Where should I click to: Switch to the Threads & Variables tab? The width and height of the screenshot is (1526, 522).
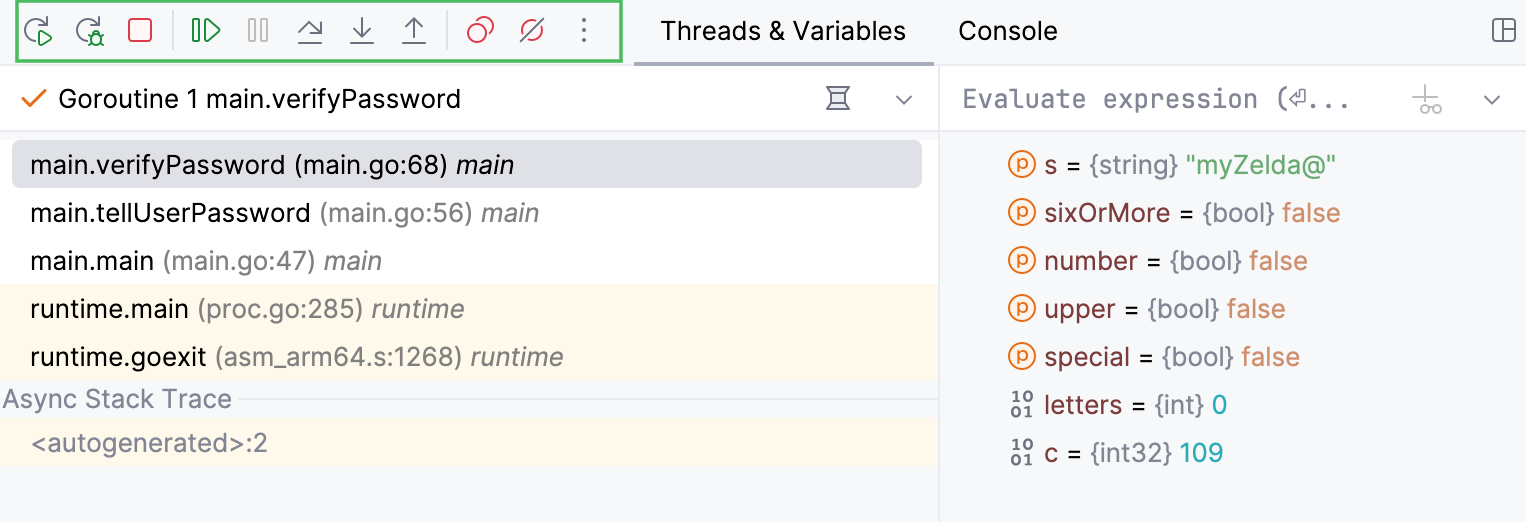pyautogui.click(x=783, y=31)
